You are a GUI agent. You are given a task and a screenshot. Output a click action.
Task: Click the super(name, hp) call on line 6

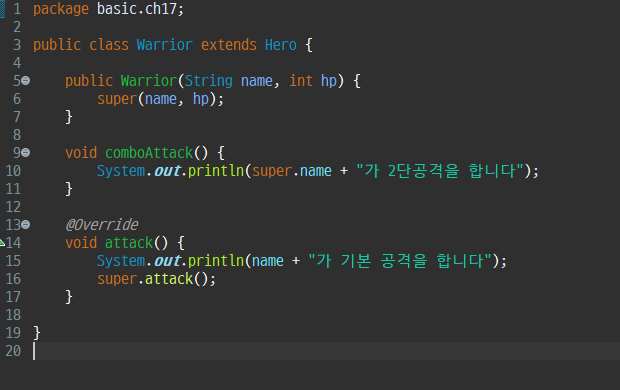click(x=160, y=99)
